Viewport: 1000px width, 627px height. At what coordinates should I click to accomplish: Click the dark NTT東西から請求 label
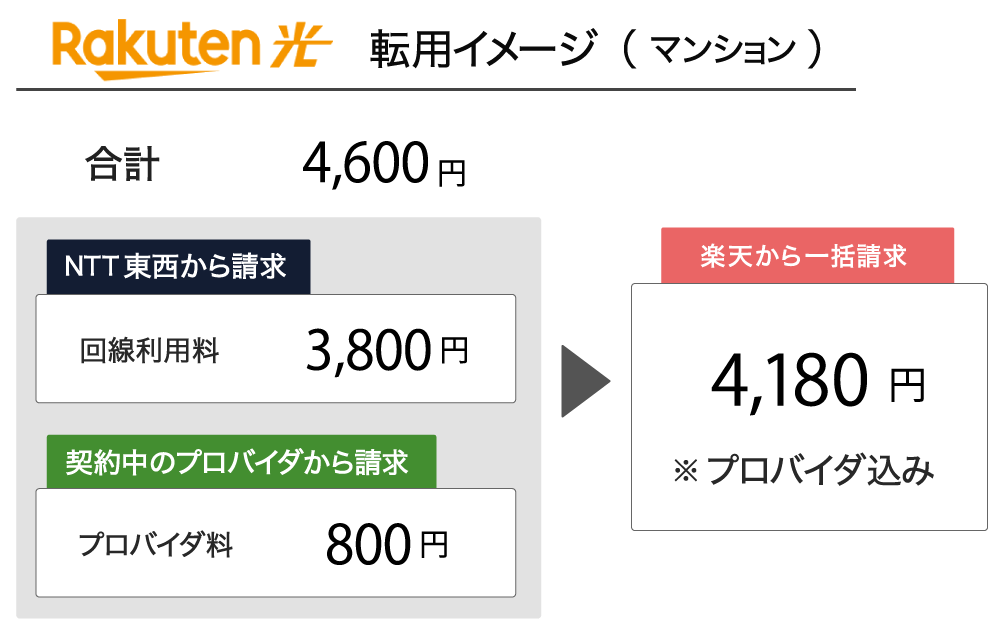(x=177, y=267)
